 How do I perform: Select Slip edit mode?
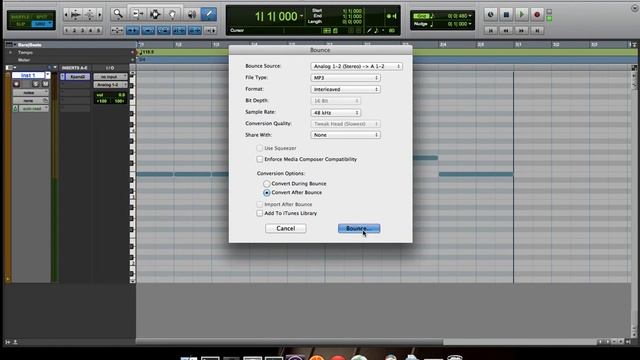pyautogui.click(x=20, y=24)
